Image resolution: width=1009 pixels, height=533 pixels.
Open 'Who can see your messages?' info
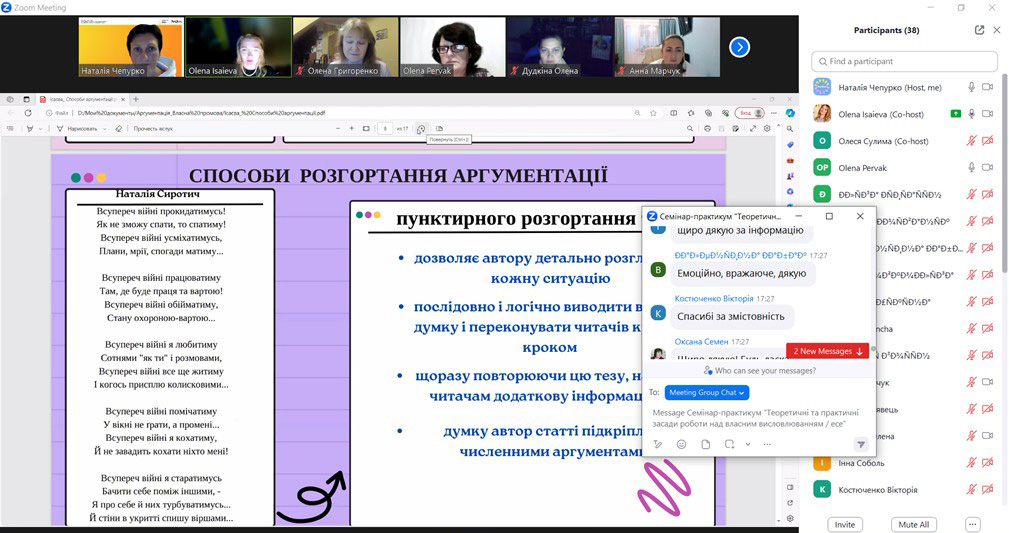tap(759, 371)
